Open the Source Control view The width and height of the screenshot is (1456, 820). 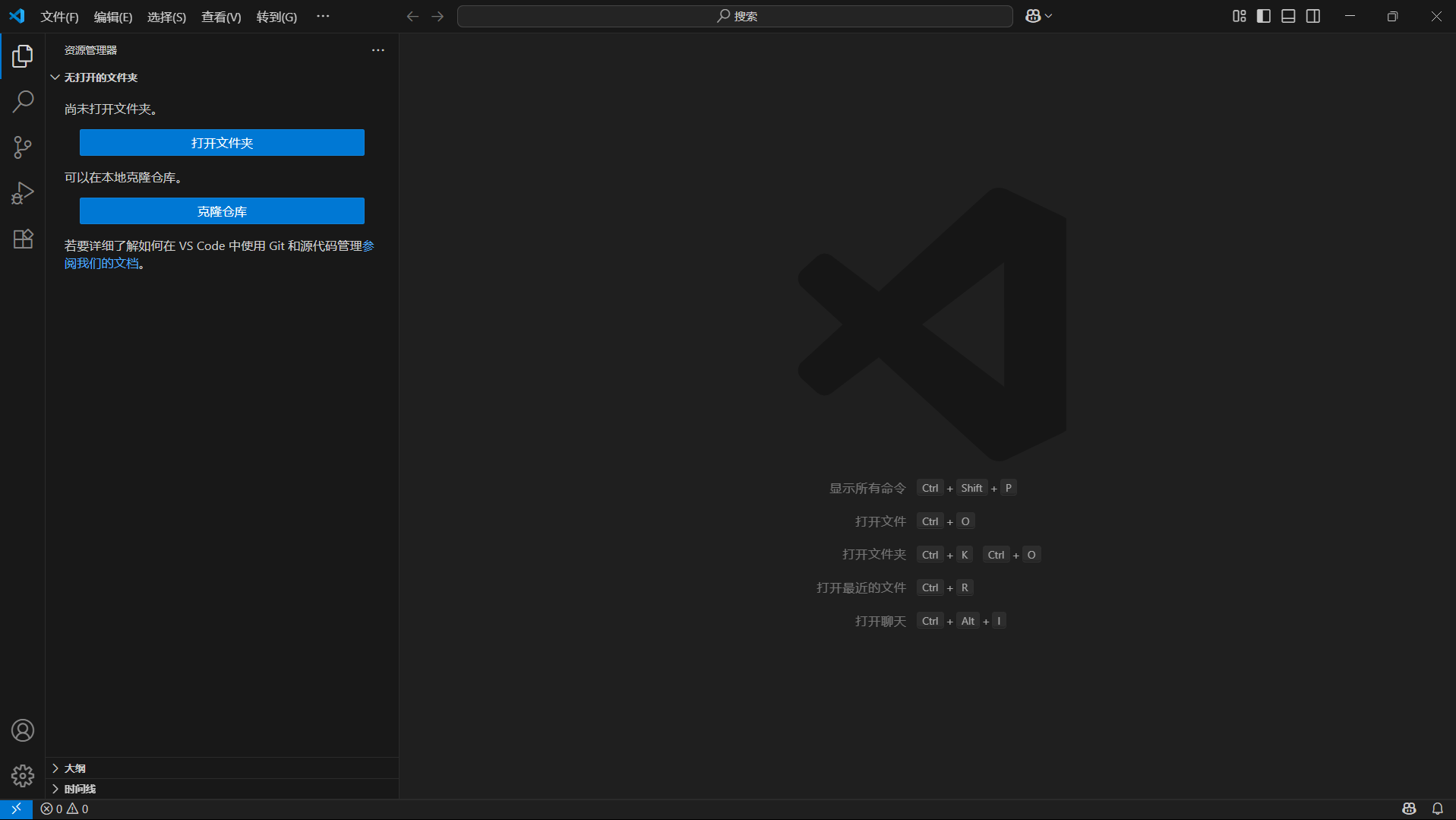pyautogui.click(x=23, y=147)
